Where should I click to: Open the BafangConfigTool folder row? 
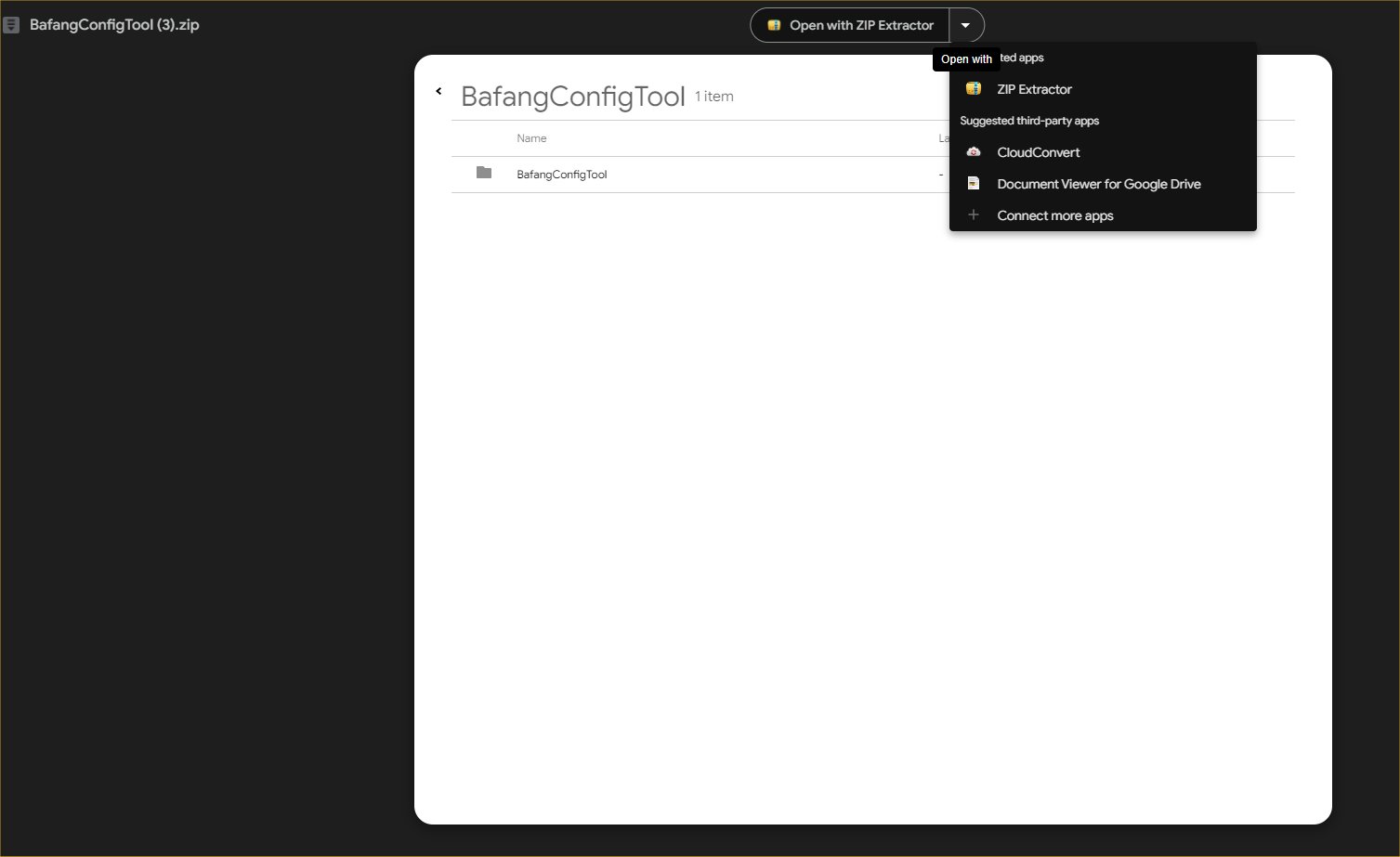tap(562, 175)
